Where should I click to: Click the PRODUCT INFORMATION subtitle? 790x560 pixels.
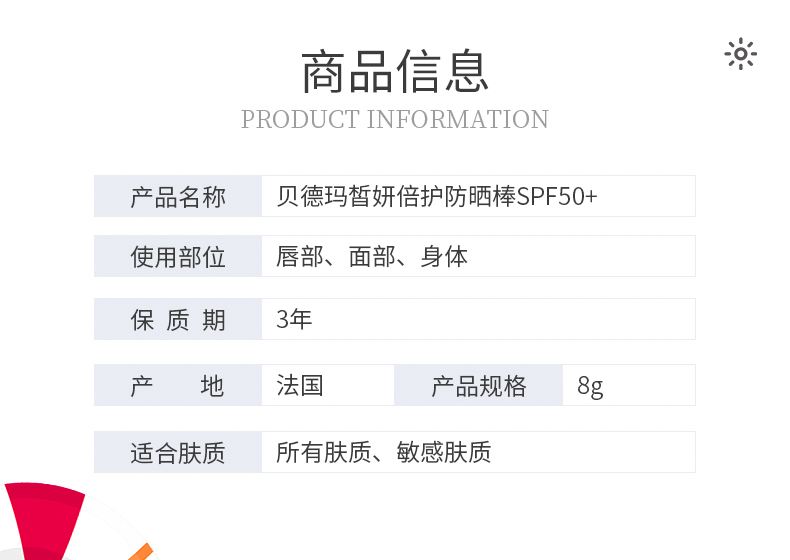tap(394, 119)
